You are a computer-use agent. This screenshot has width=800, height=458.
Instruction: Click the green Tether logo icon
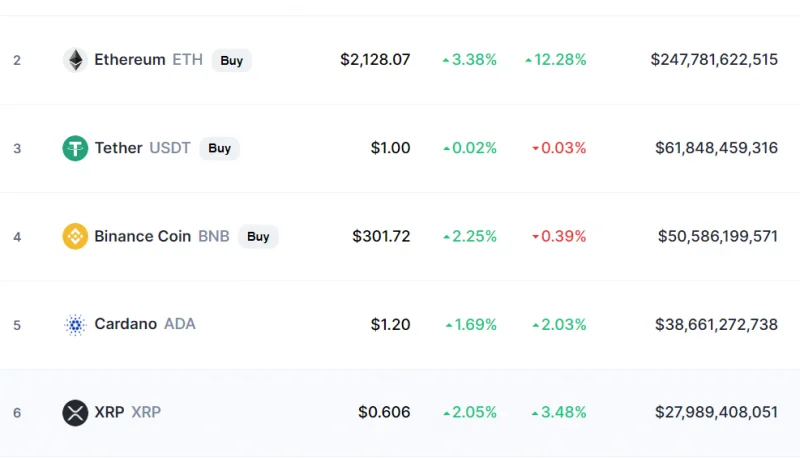click(75, 148)
